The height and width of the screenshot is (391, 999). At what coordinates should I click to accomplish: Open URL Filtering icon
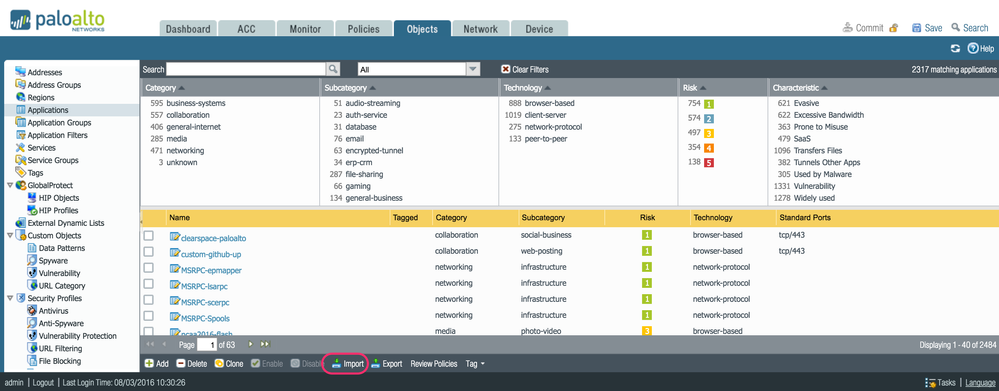(32, 348)
